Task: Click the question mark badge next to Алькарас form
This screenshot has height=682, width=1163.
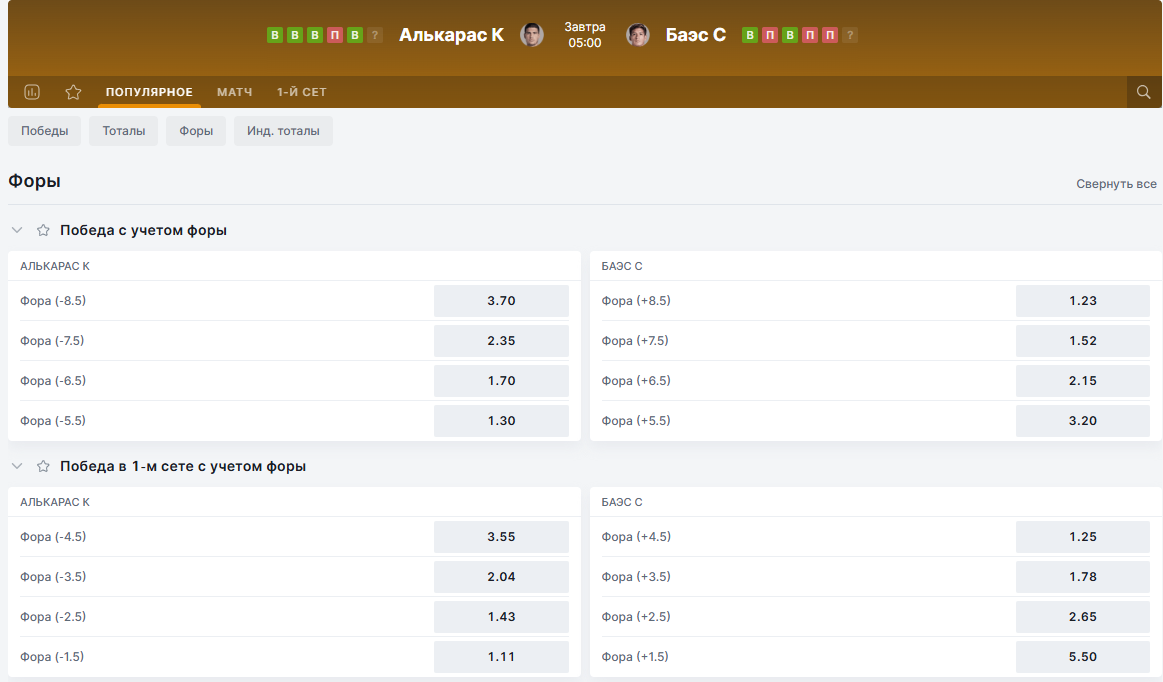Action: click(375, 35)
